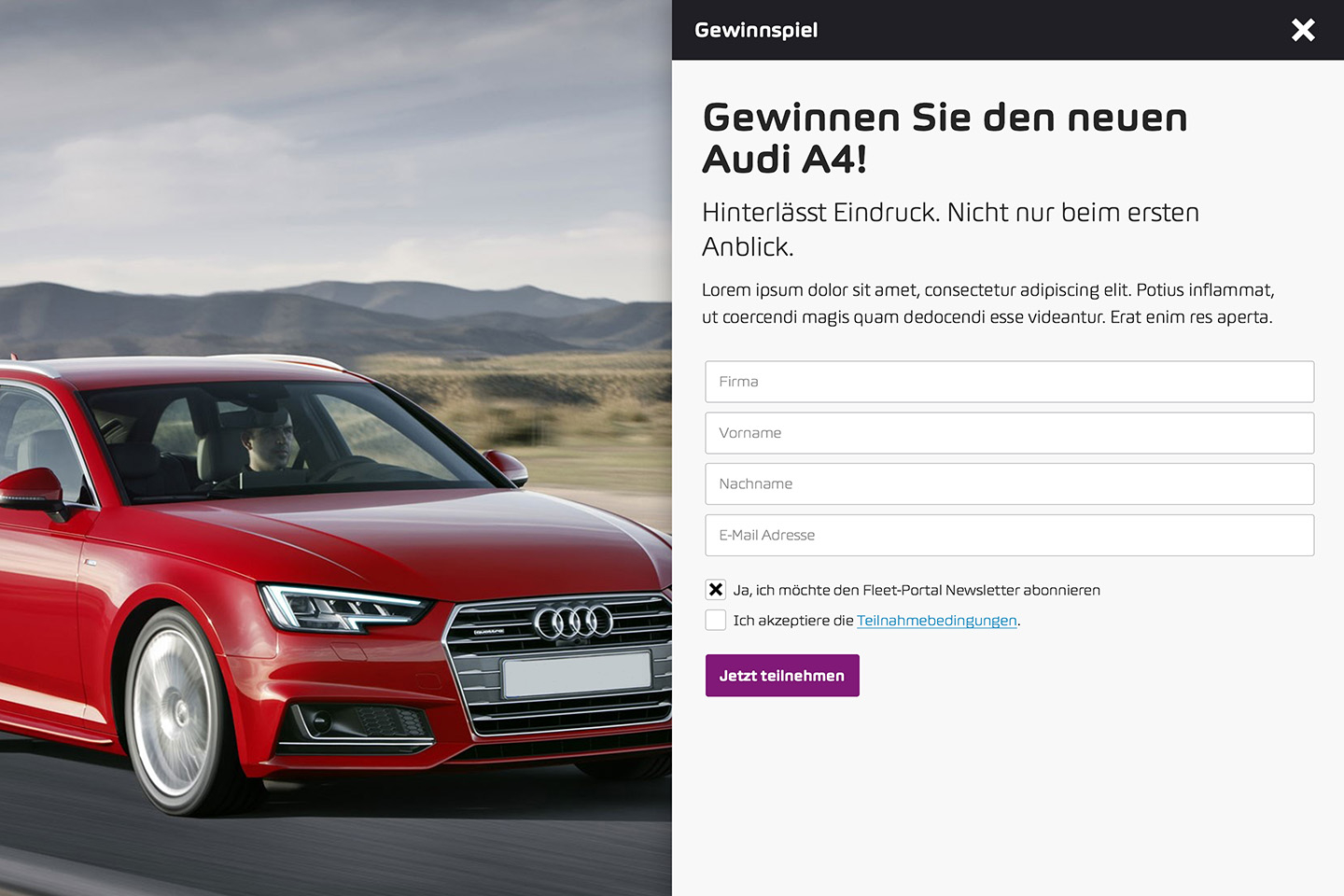The width and height of the screenshot is (1344, 896).
Task: Open the Teilnahmebedingungen link
Action: pyautogui.click(x=937, y=621)
